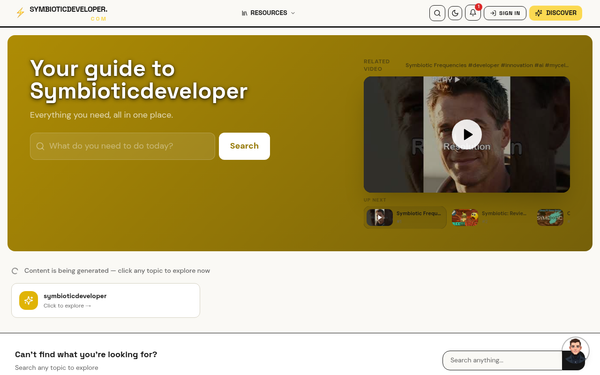Image resolution: width=600 pixels, height=375 pixels.
Task: Focus the 'What do you need to do today?' field
Action: tap(122, 146)
